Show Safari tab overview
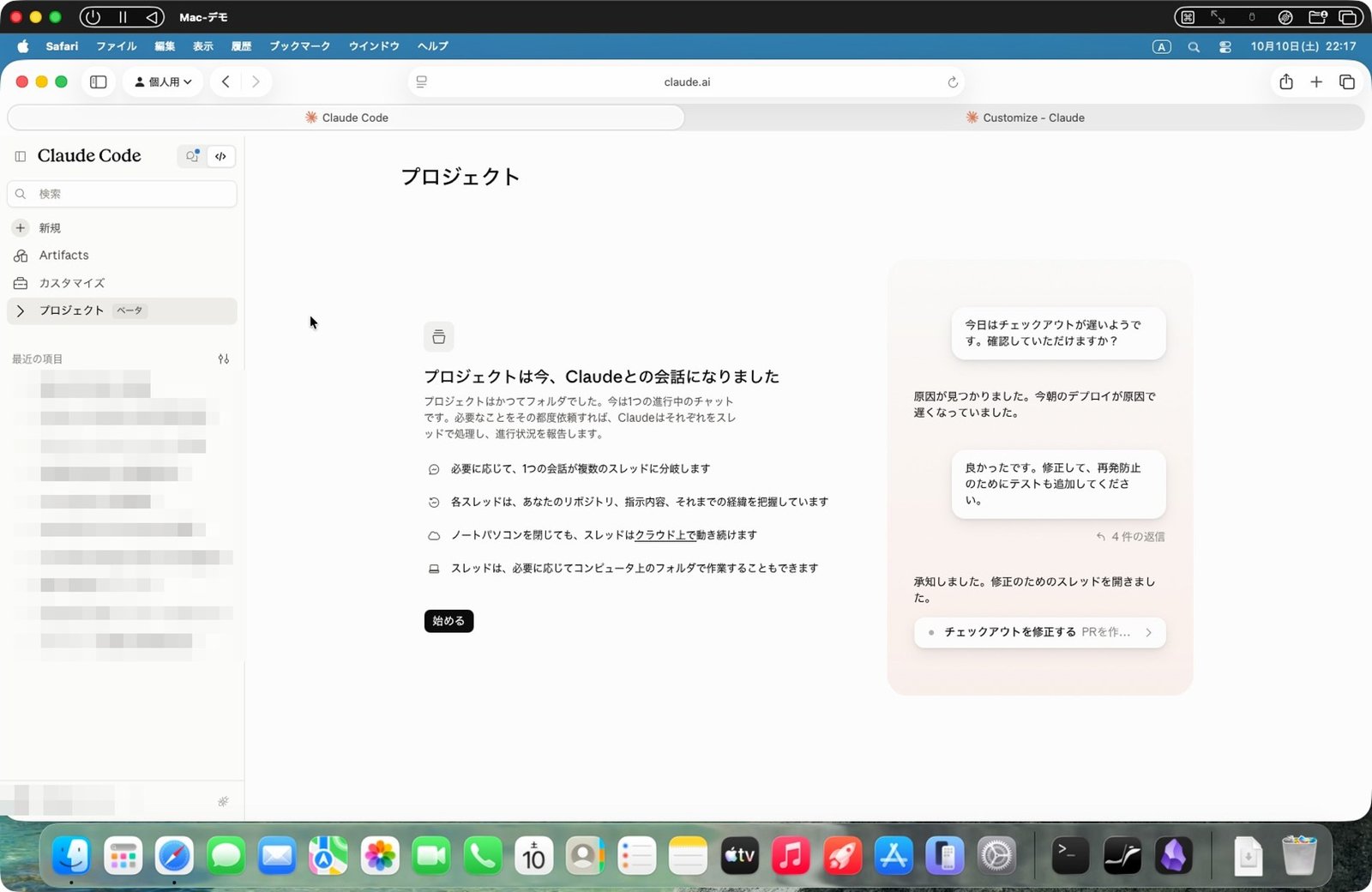The height and width of the screenshot is (892, 1372). pos(1347,81)
